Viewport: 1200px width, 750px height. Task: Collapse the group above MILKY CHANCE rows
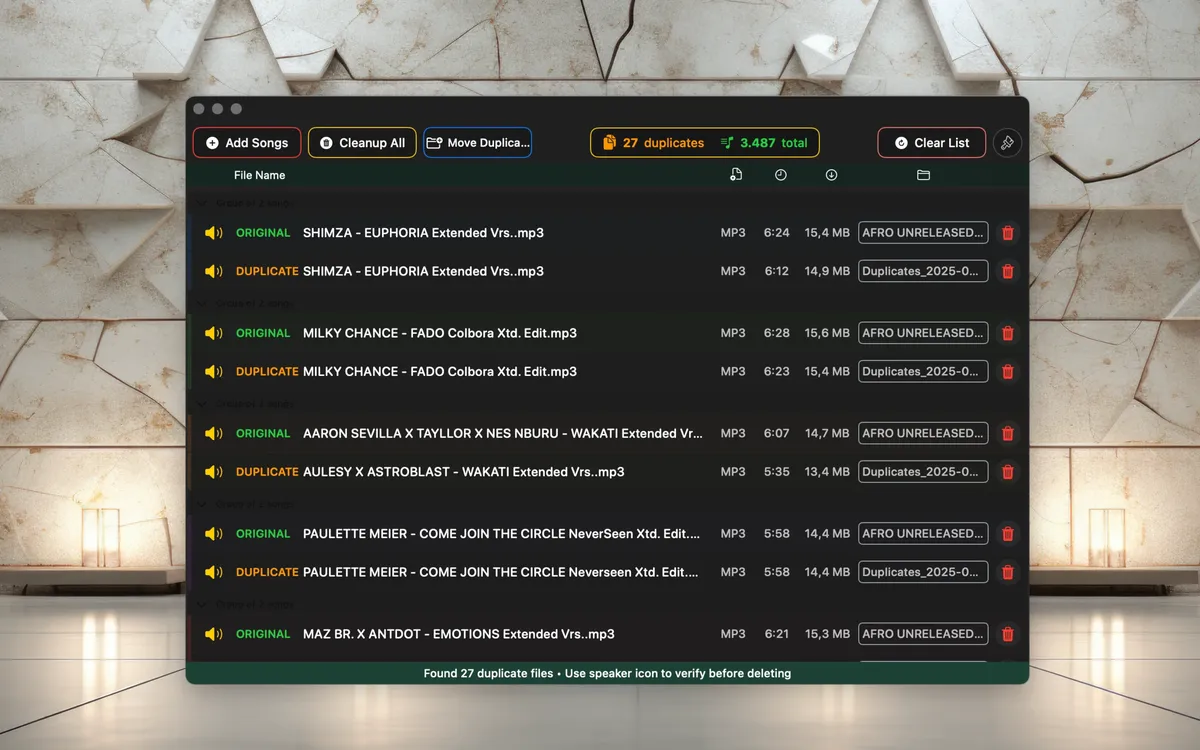point(202,303)
